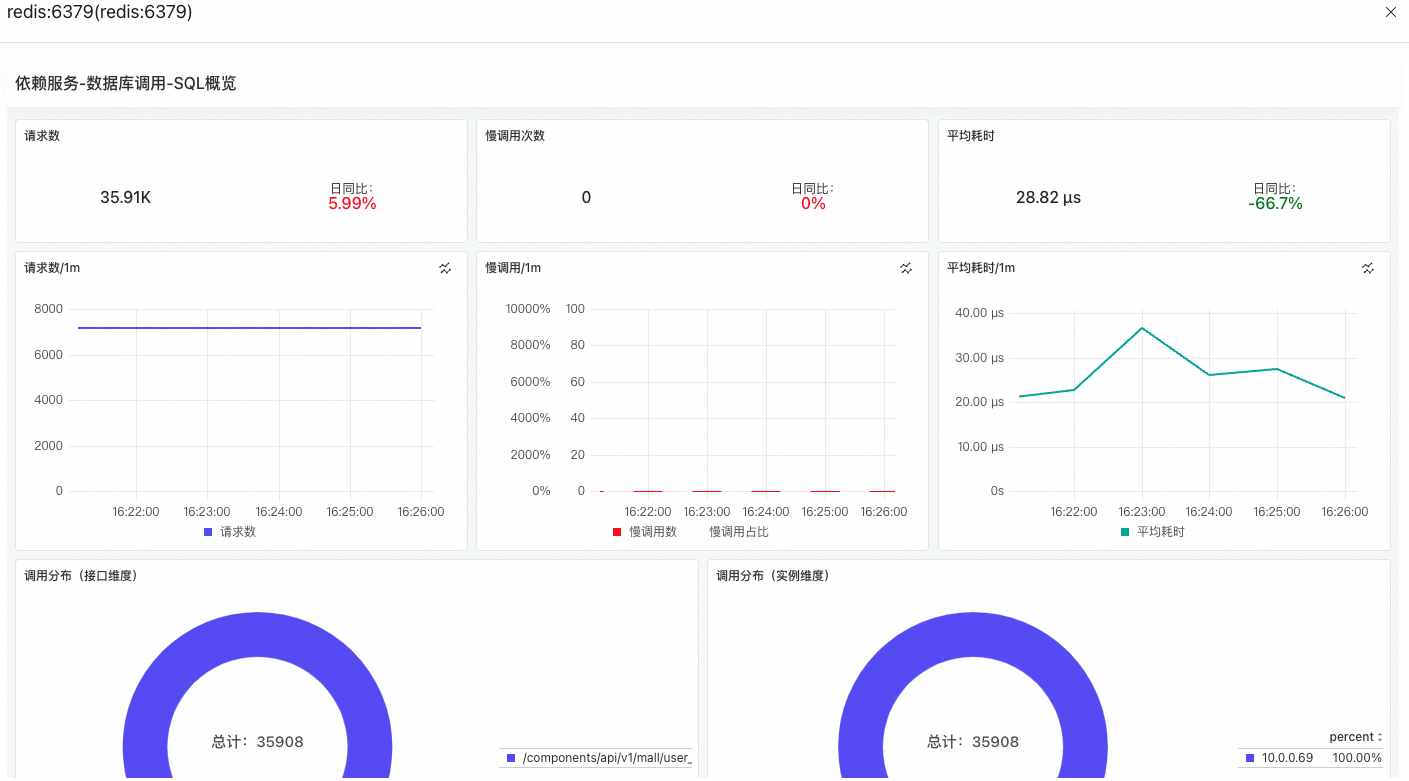Toggle the 平均耗时 legend series
Viewport: 1409px width, 781px height.
tap(1153, 532)
